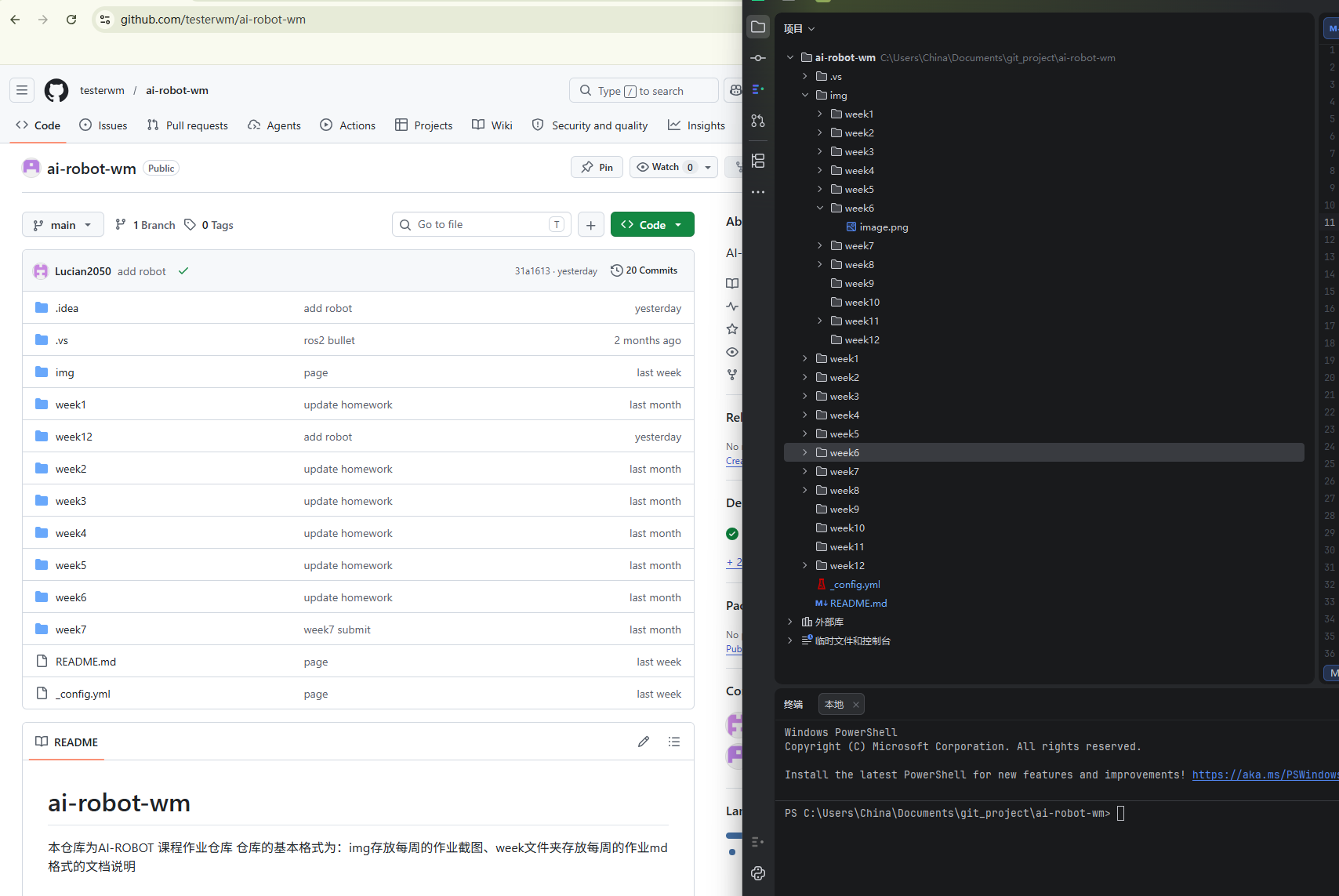This screenshot has width=1339, height=896.
Task: Click browser address bar URL
Action: click(213, 20)
